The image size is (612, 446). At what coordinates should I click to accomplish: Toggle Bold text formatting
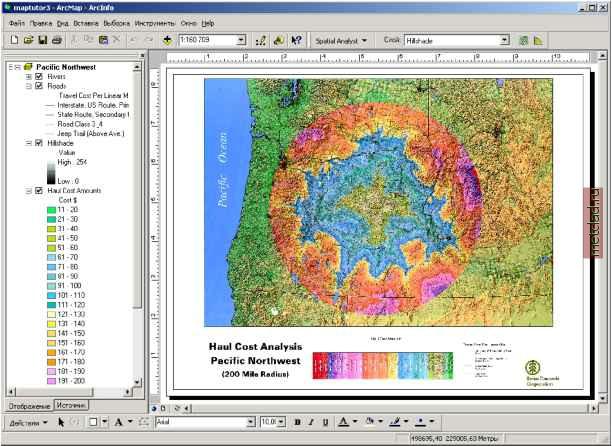pyautogui.click(x=296, y=423)
